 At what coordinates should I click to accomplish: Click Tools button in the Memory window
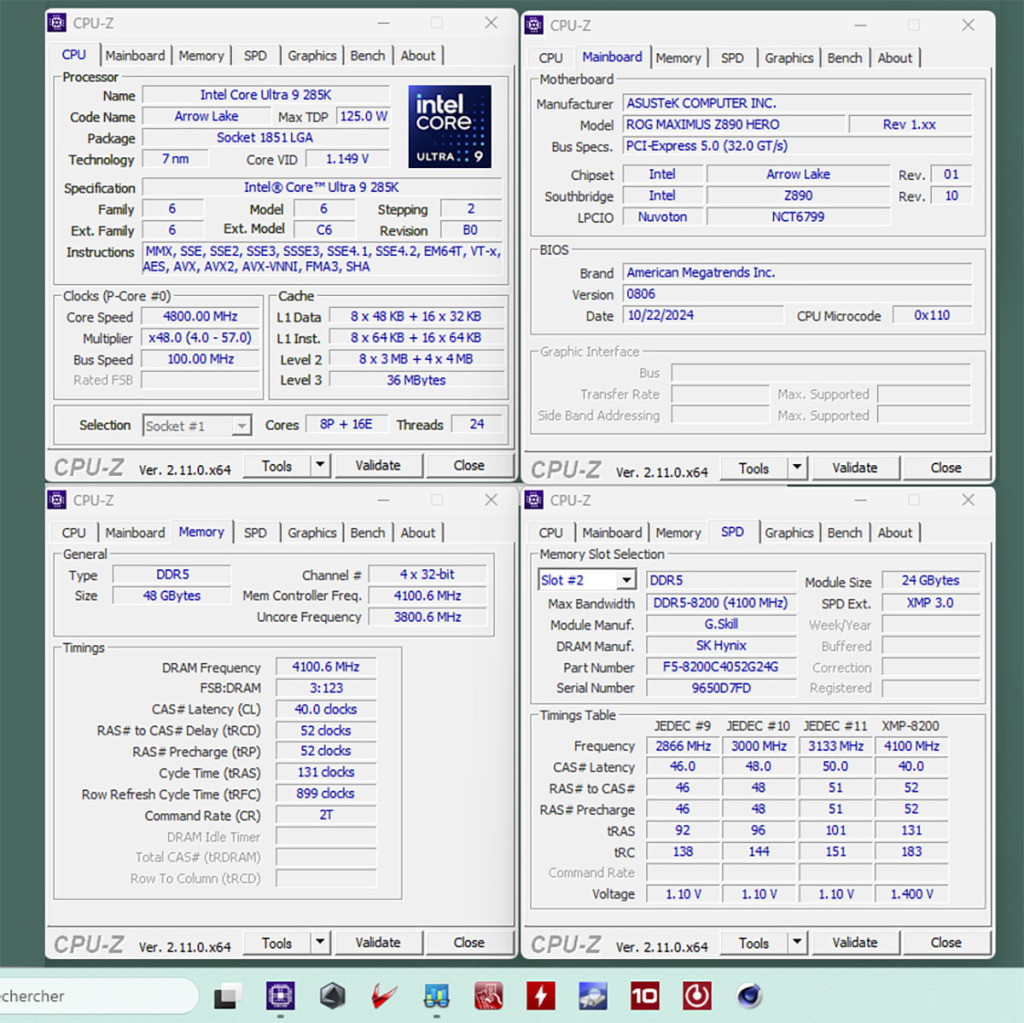(x=277, y=942)
